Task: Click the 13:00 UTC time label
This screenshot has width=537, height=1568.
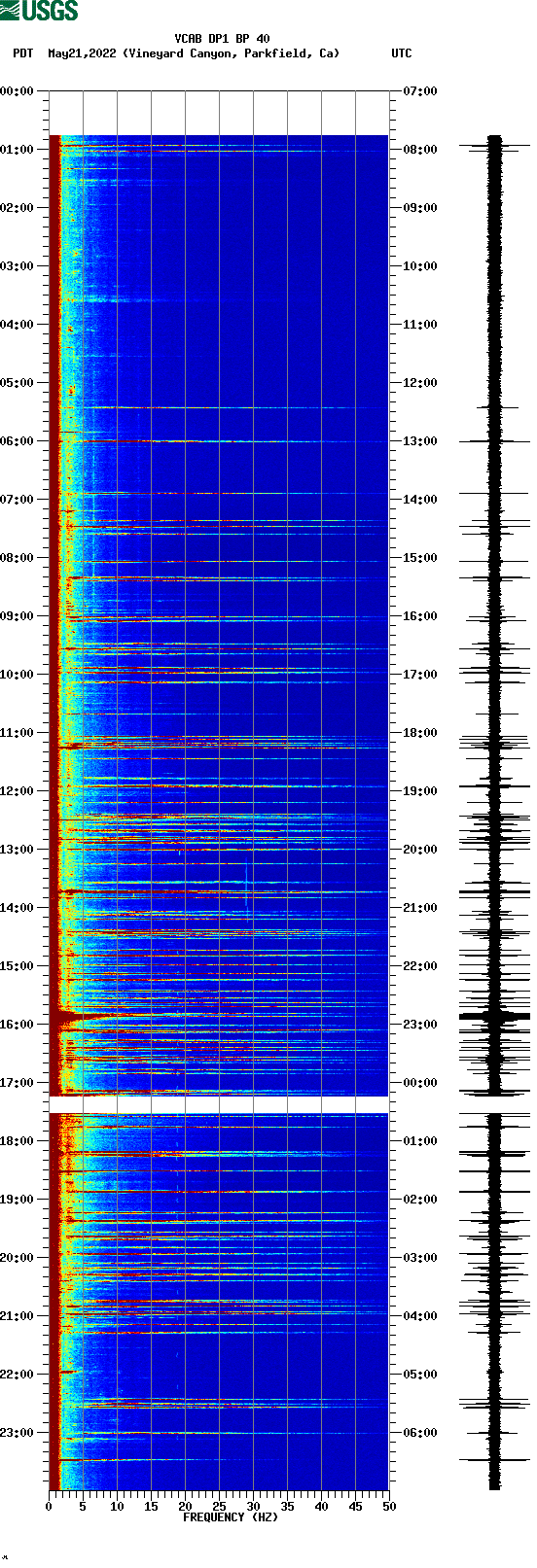Action: tap(420, 441)
